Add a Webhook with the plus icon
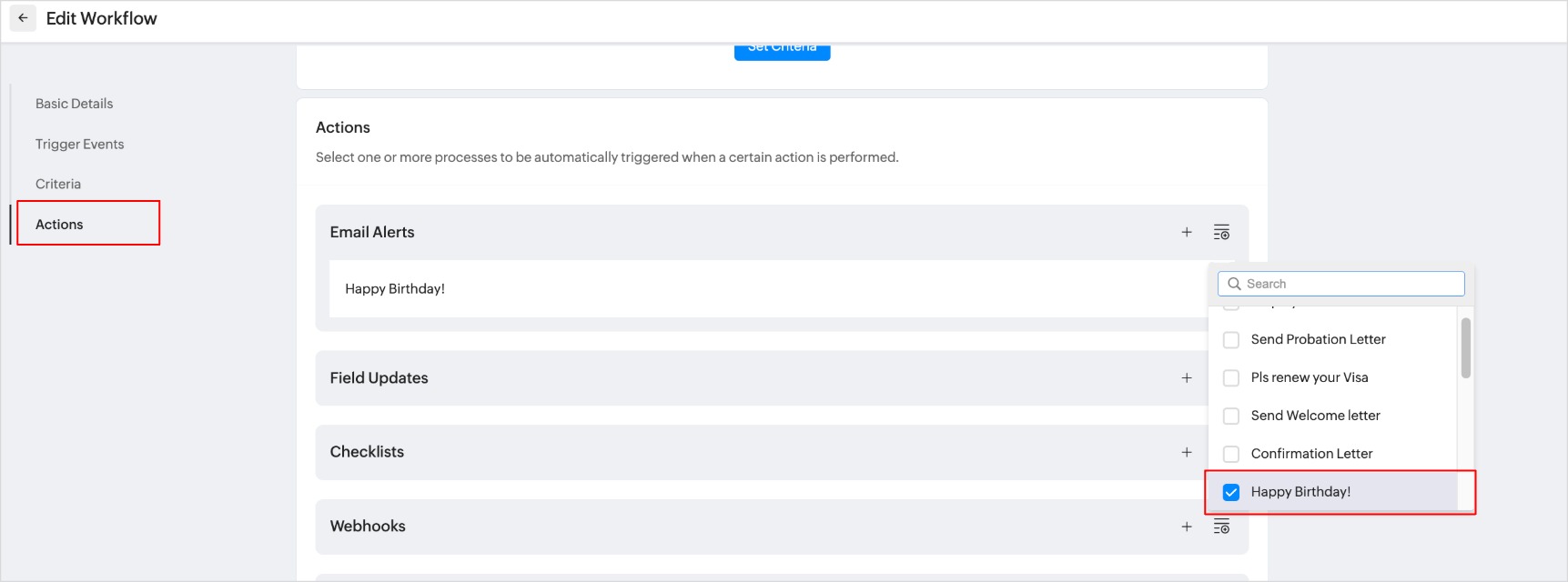The height and width of the screenshot is (582, 1568). 1187,527
